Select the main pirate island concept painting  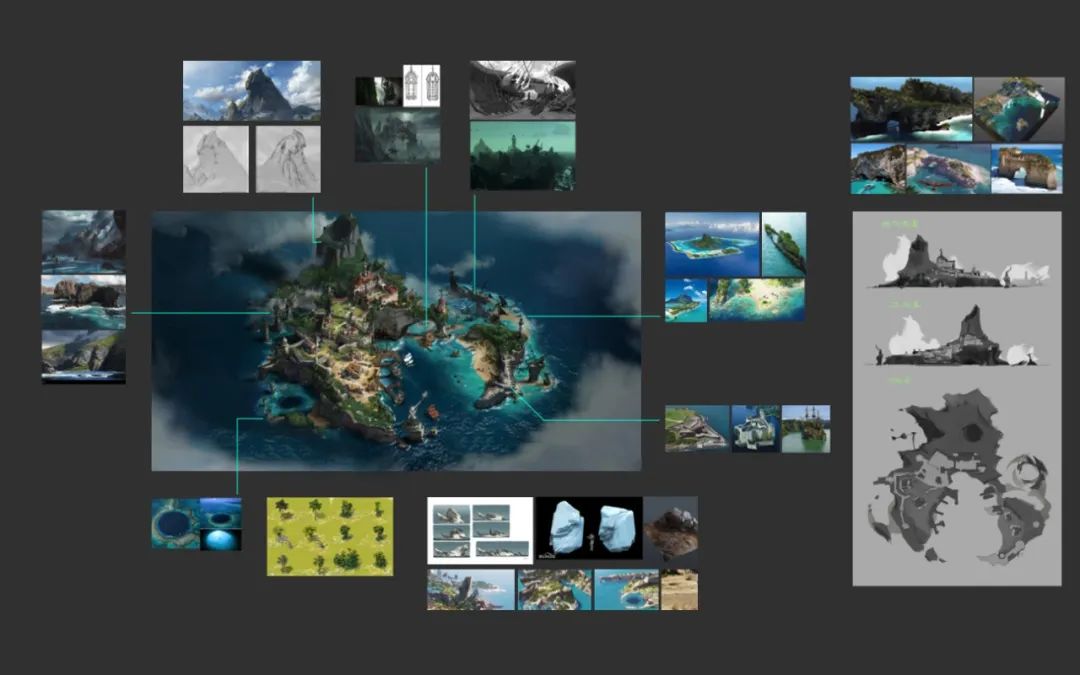coord(396,341)
